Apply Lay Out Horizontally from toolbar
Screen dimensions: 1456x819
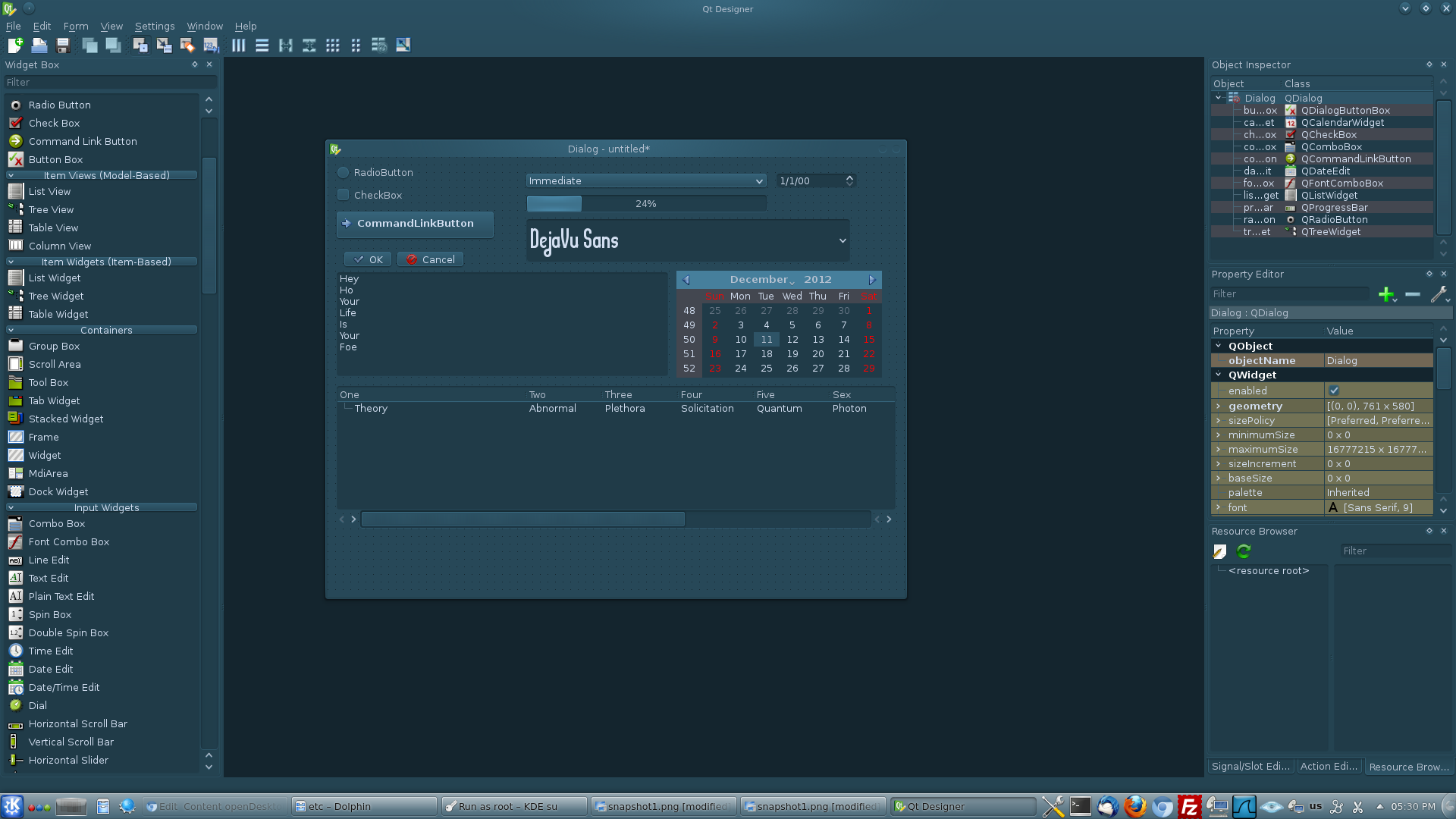click(x=239, y=45)
